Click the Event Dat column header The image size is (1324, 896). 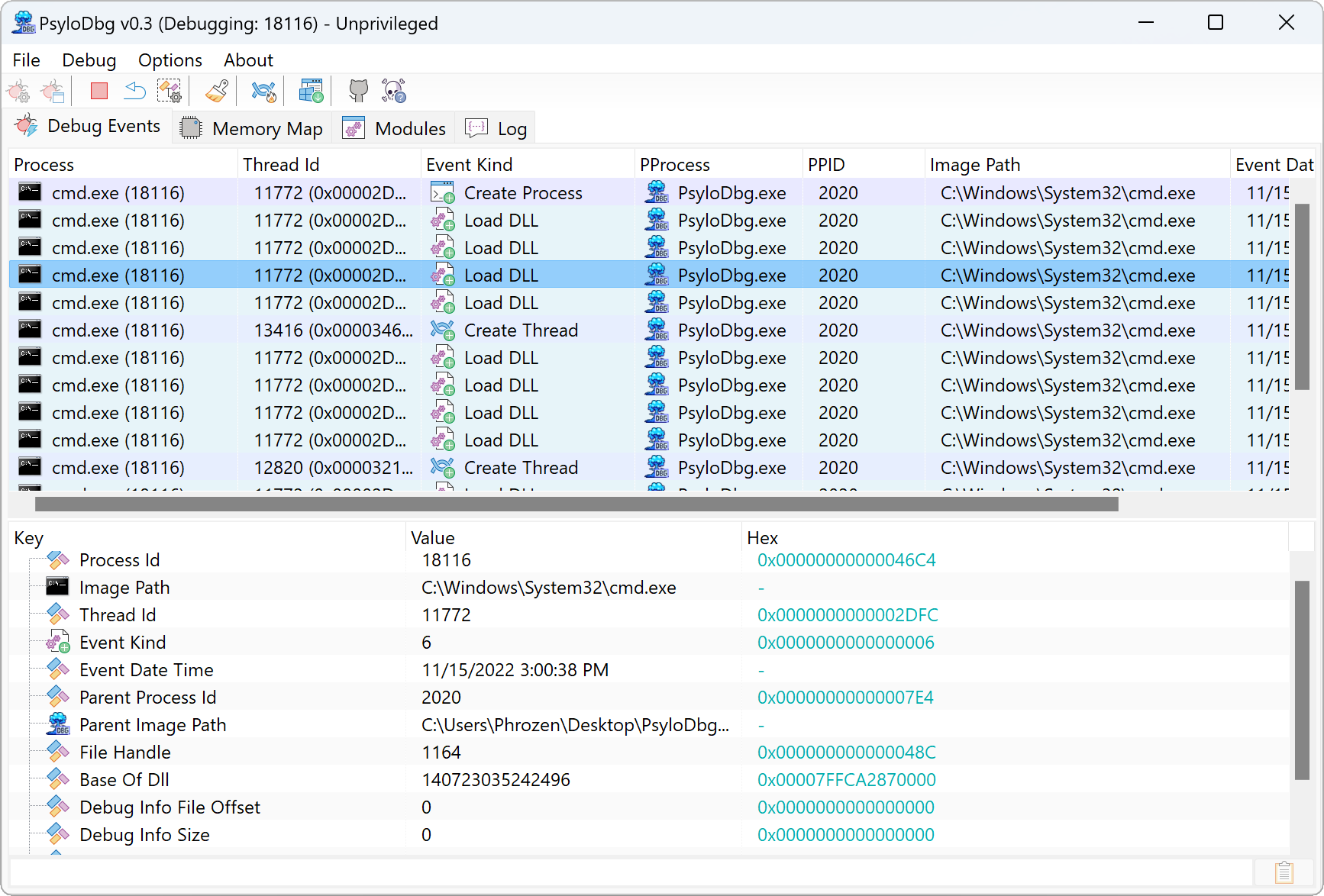(x=1274, y=165)
